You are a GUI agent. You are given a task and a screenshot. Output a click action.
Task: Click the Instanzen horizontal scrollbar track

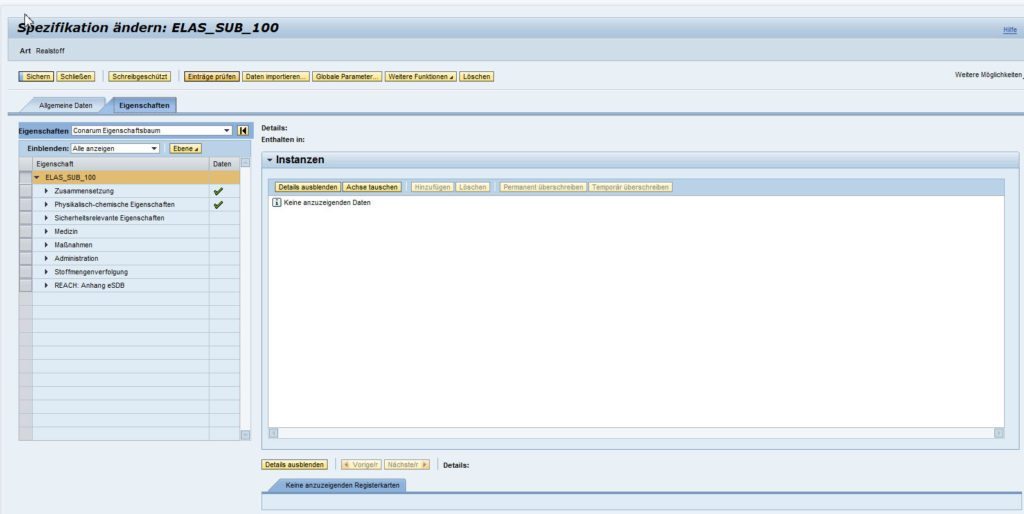coord(636,433)
